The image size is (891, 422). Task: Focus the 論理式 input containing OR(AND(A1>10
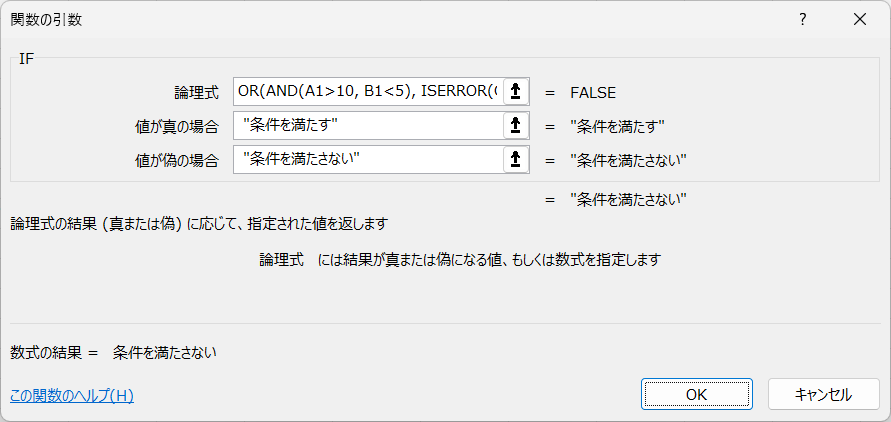tap(368, 92)
